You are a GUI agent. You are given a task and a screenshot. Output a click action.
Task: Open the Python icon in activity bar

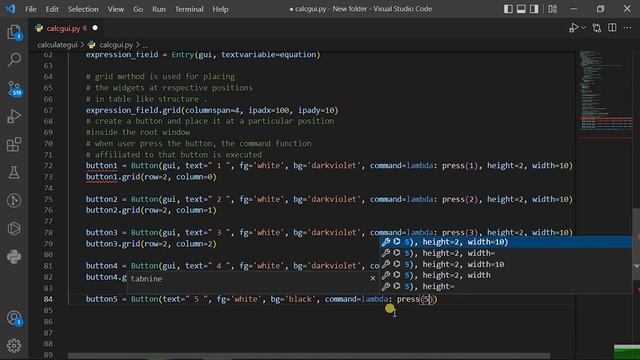click(x=14, y=257)
